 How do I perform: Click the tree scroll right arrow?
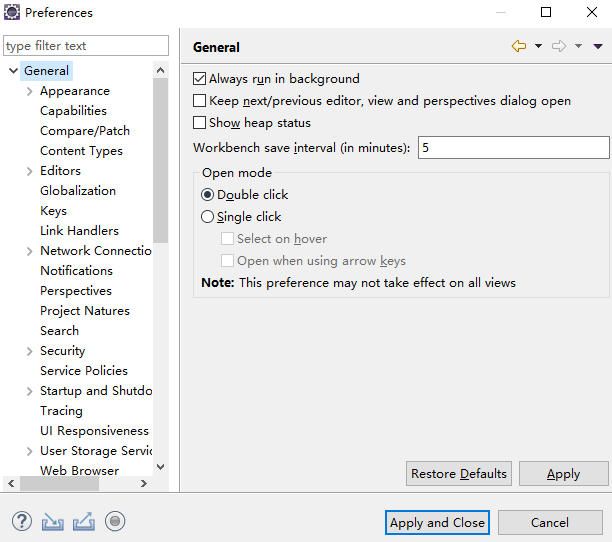coord(144,483)
